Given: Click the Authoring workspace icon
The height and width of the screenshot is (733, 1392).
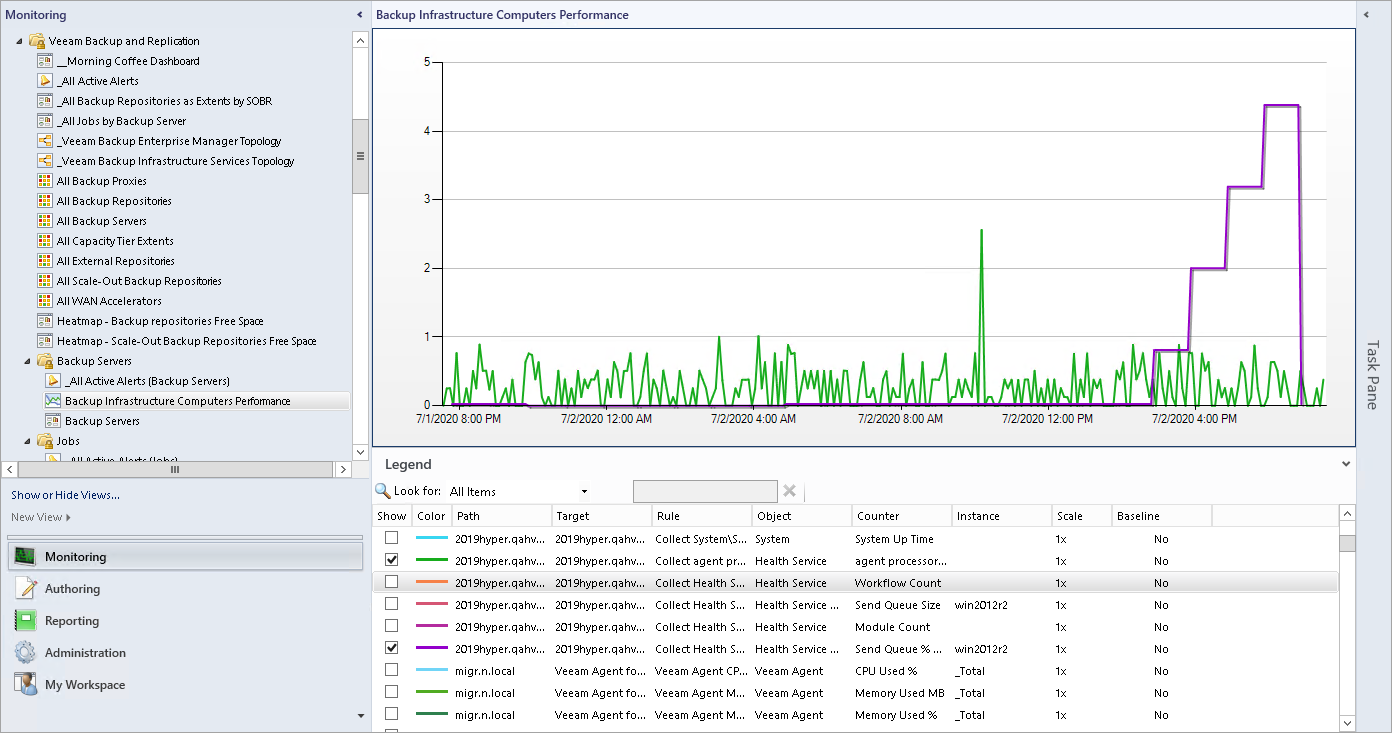Looking at the screenshot, I should (x=26, y=589).
